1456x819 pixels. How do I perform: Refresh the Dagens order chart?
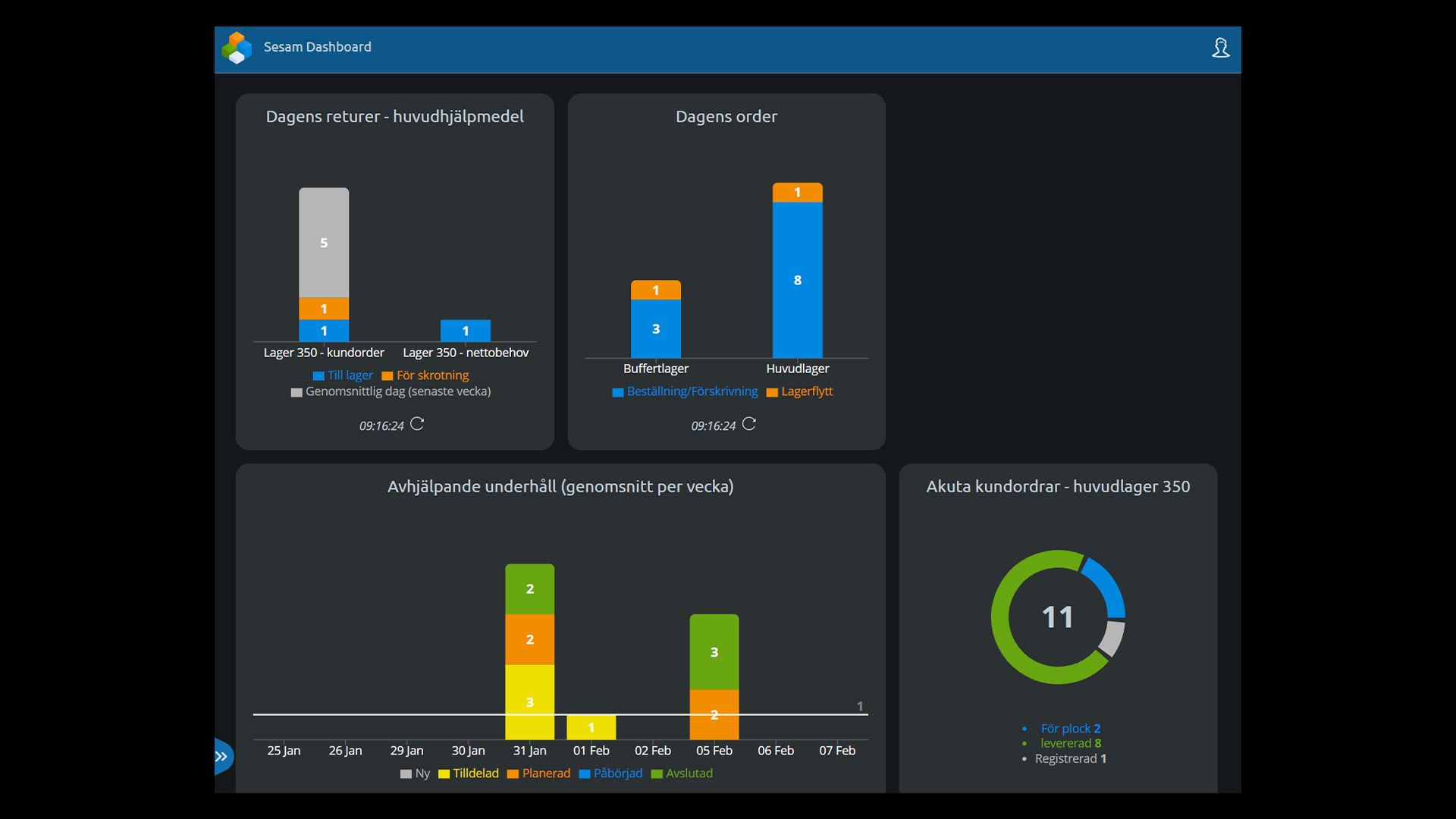point(749,424)
